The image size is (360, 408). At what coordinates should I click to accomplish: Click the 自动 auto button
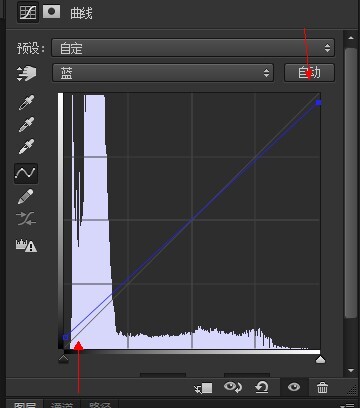309,73
